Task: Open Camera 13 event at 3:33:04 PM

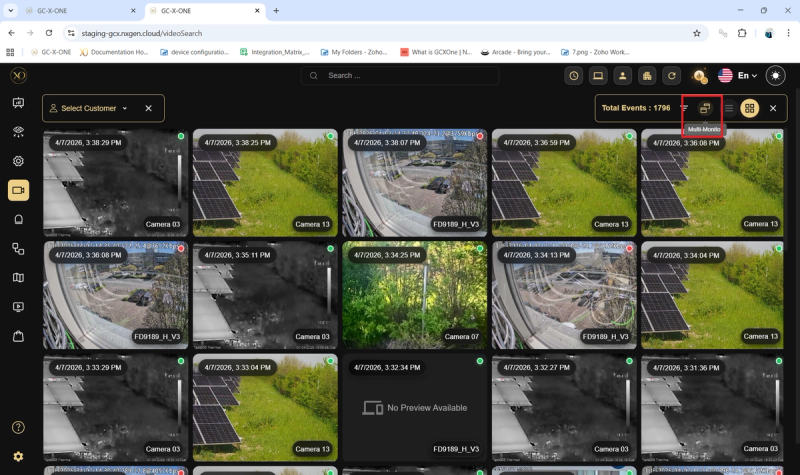Action: click(x=265, y=408)
